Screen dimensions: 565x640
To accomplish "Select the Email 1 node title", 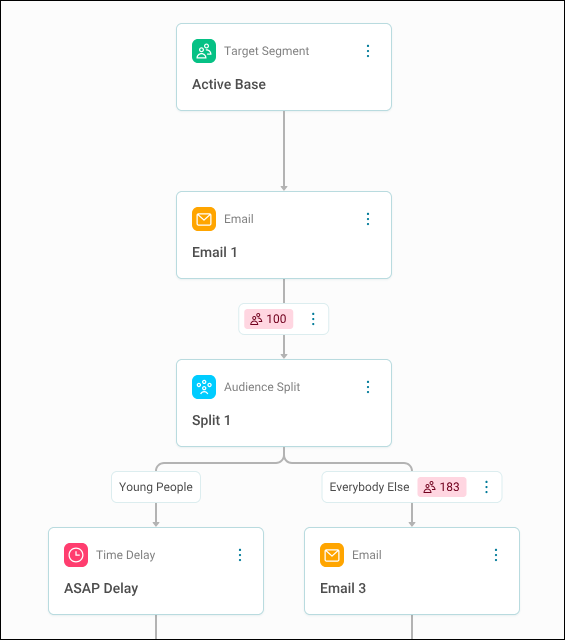I will [x=215, y=253].
